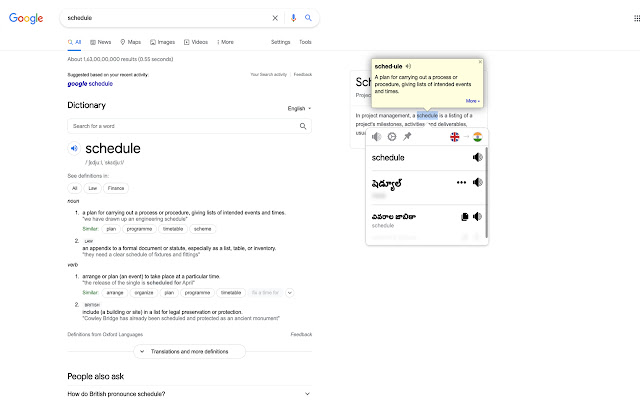640x400 pixels.
Task: Pin the translation popup with the pin icon
Action: [407, 137]
